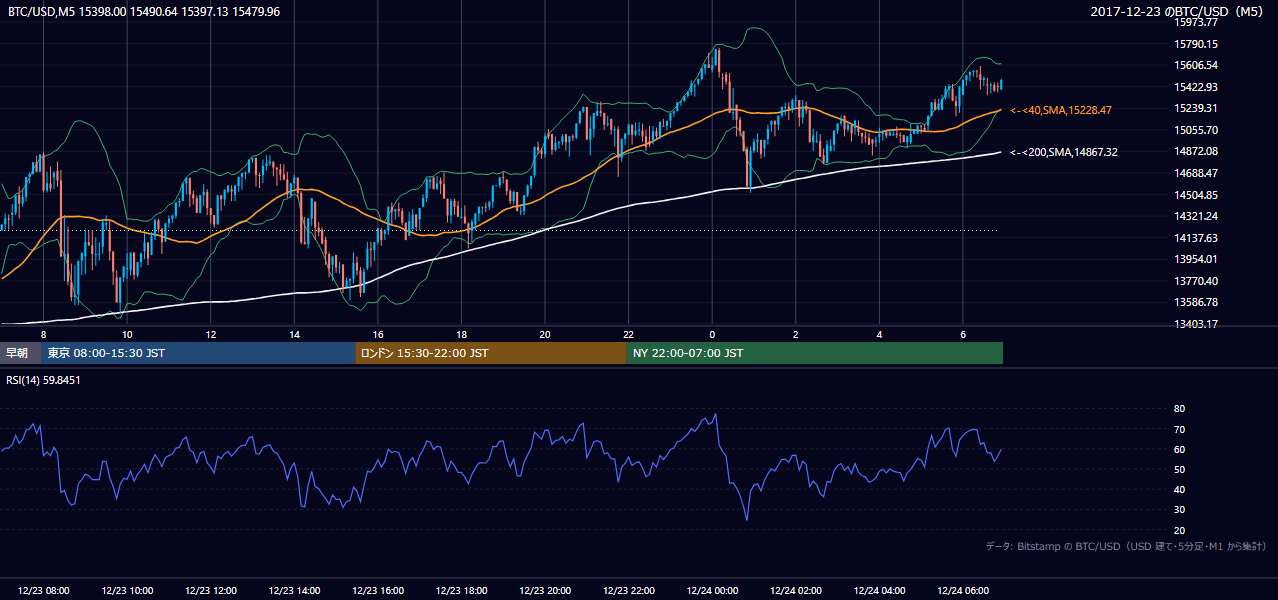1278x600 pixels.
Task: Click the RSI 70 level scale label
Action: (x=1179, y=429)
